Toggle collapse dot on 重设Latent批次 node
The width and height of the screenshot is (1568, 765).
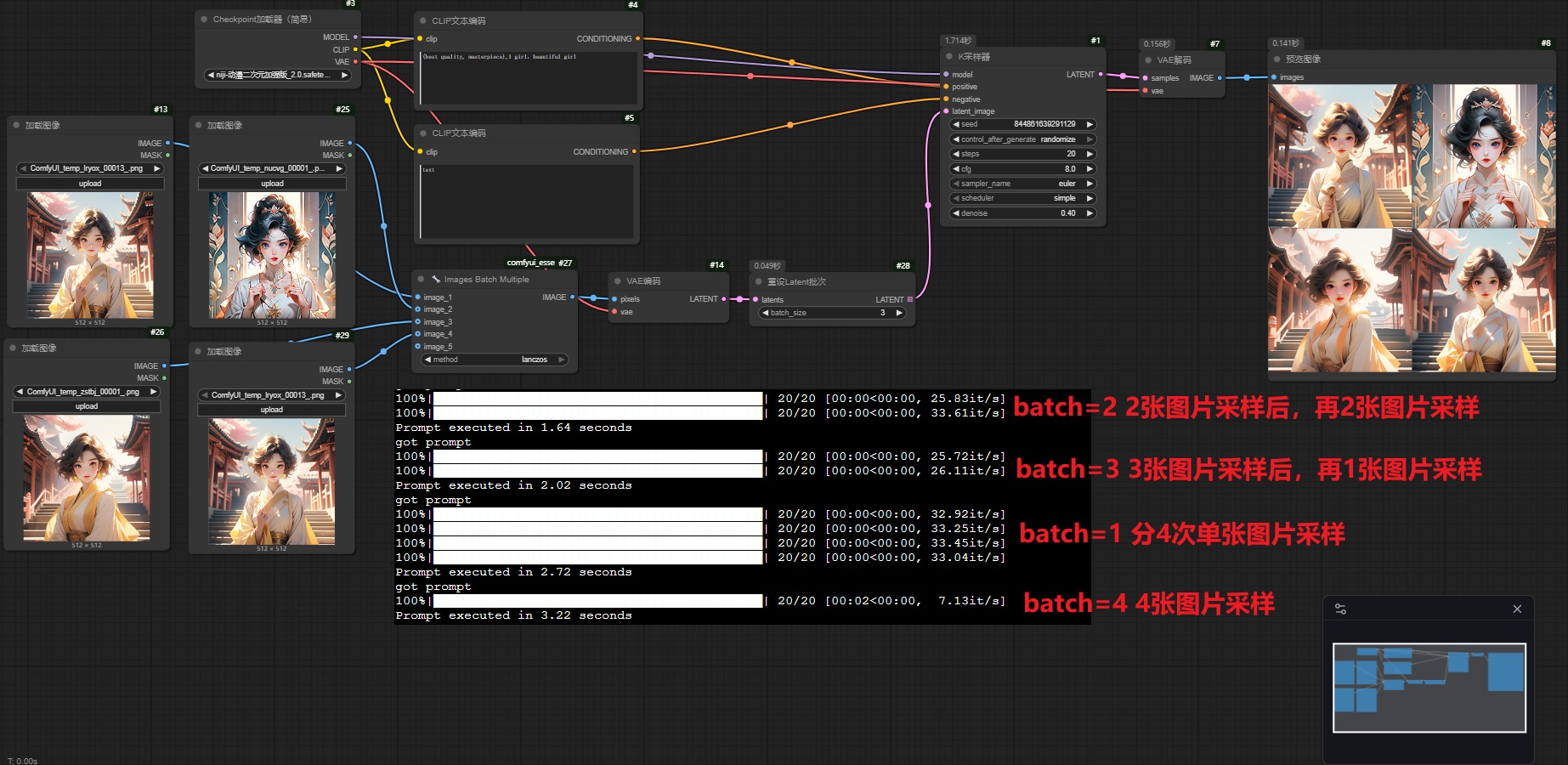pyautogui.click(x=759, y=282)
